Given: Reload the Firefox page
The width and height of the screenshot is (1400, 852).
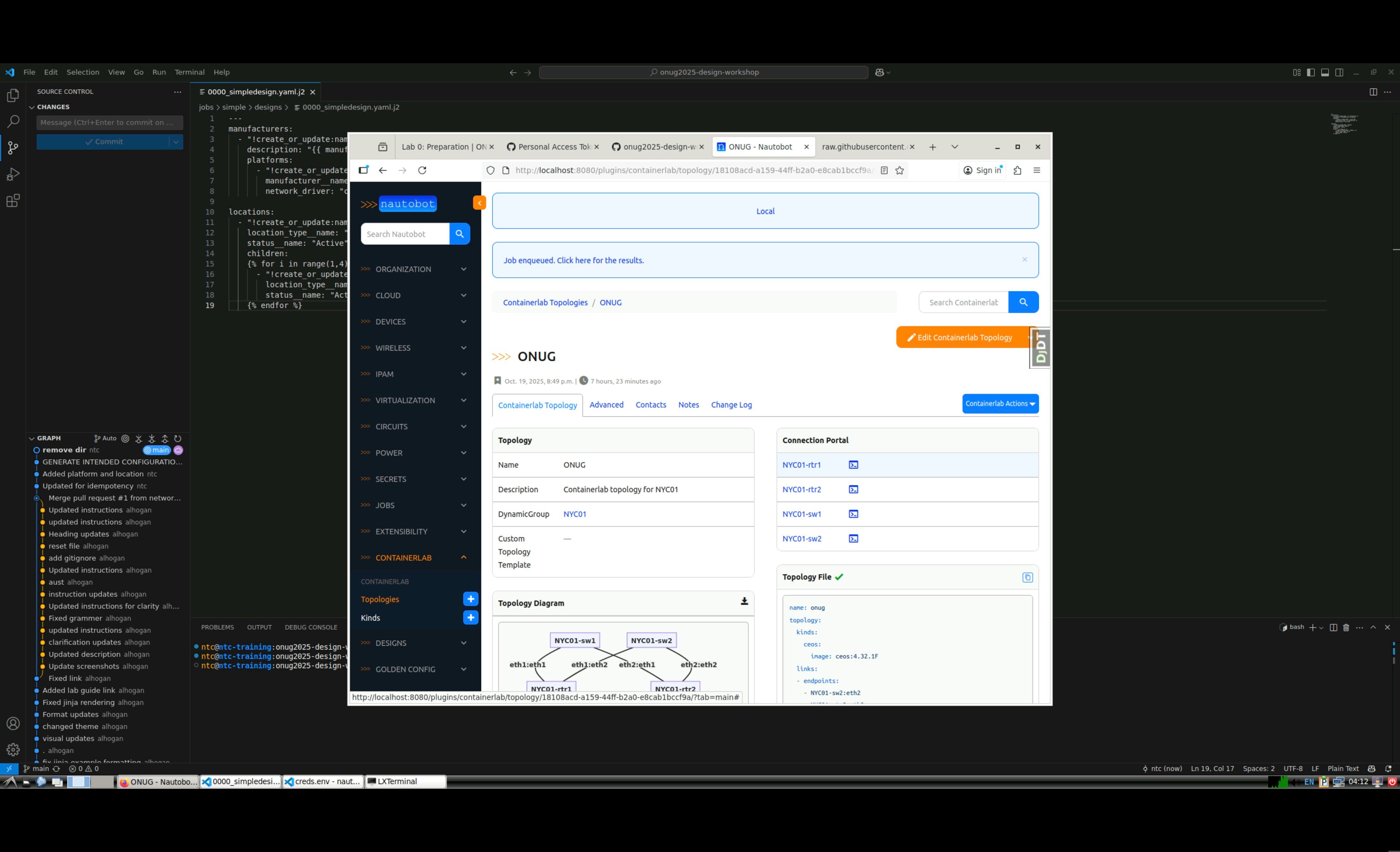Looking at the screenshot, I should 422,170.
